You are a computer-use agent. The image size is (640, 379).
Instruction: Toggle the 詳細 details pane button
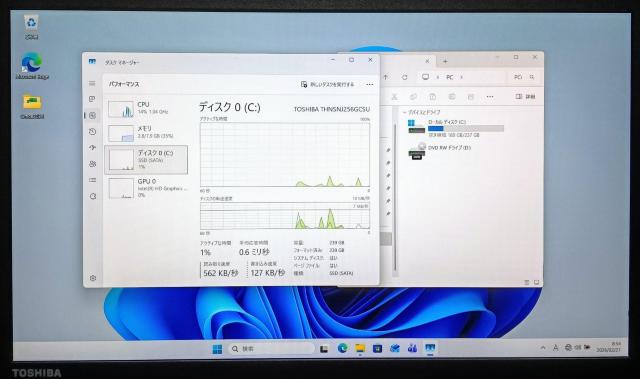click(x=525, y=97)
